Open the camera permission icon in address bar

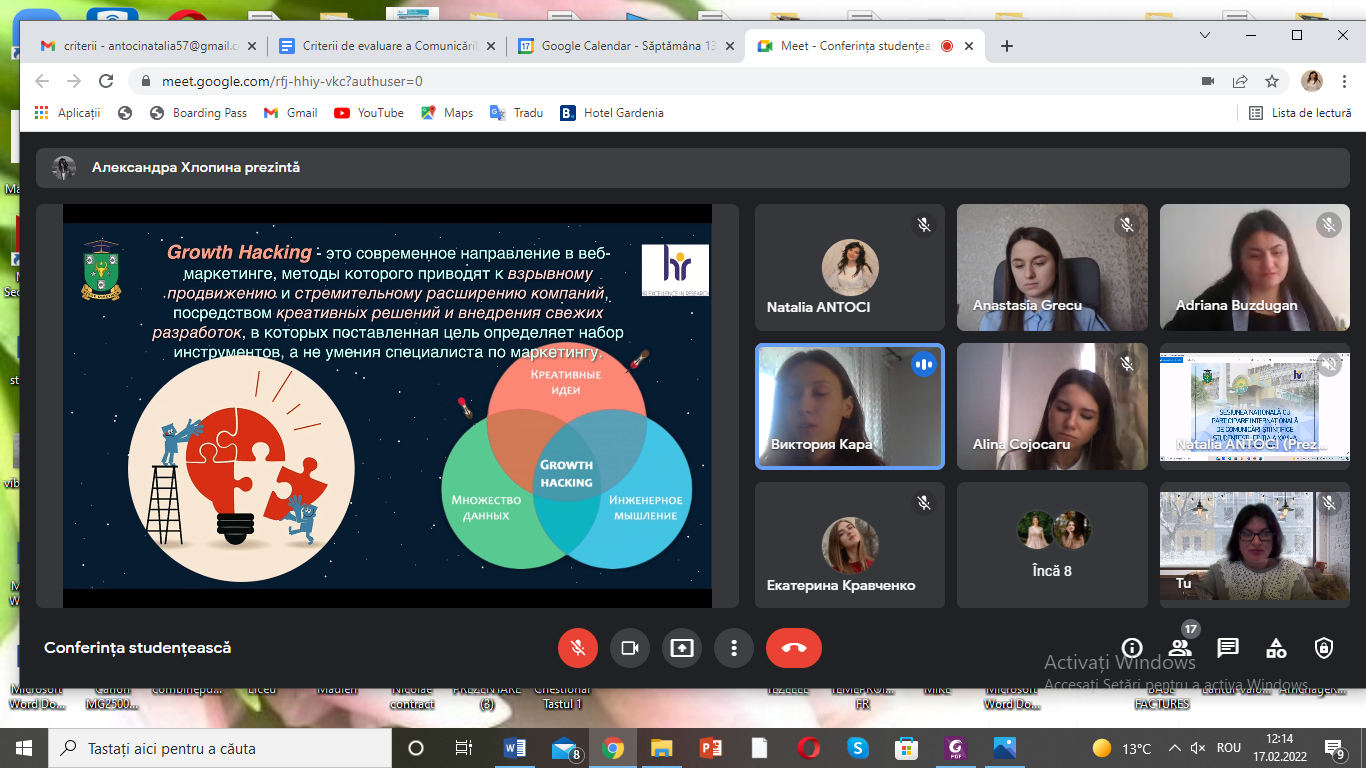(x=1208, y=81)
